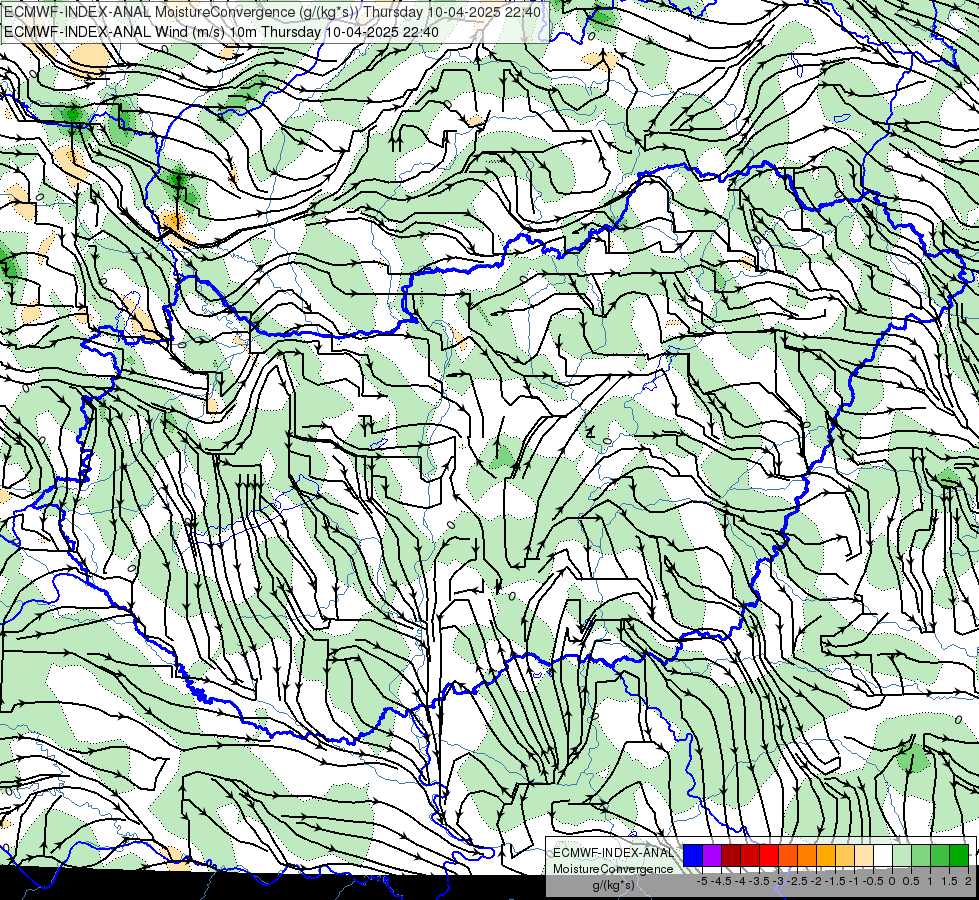
Task: Choose the dark green swatch between 1.5 and 2
Action: tap(959, 855)
